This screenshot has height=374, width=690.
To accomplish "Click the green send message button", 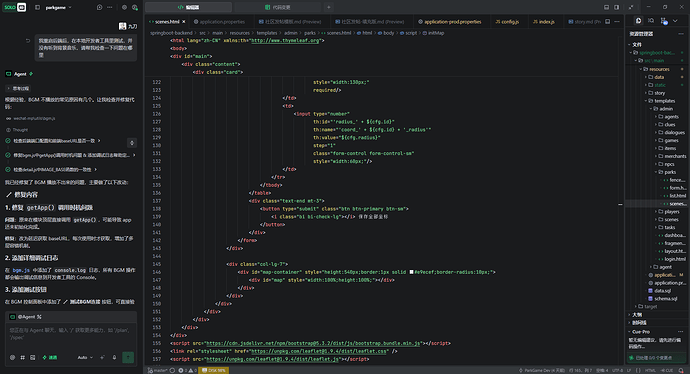I will (x=128, y=357).
